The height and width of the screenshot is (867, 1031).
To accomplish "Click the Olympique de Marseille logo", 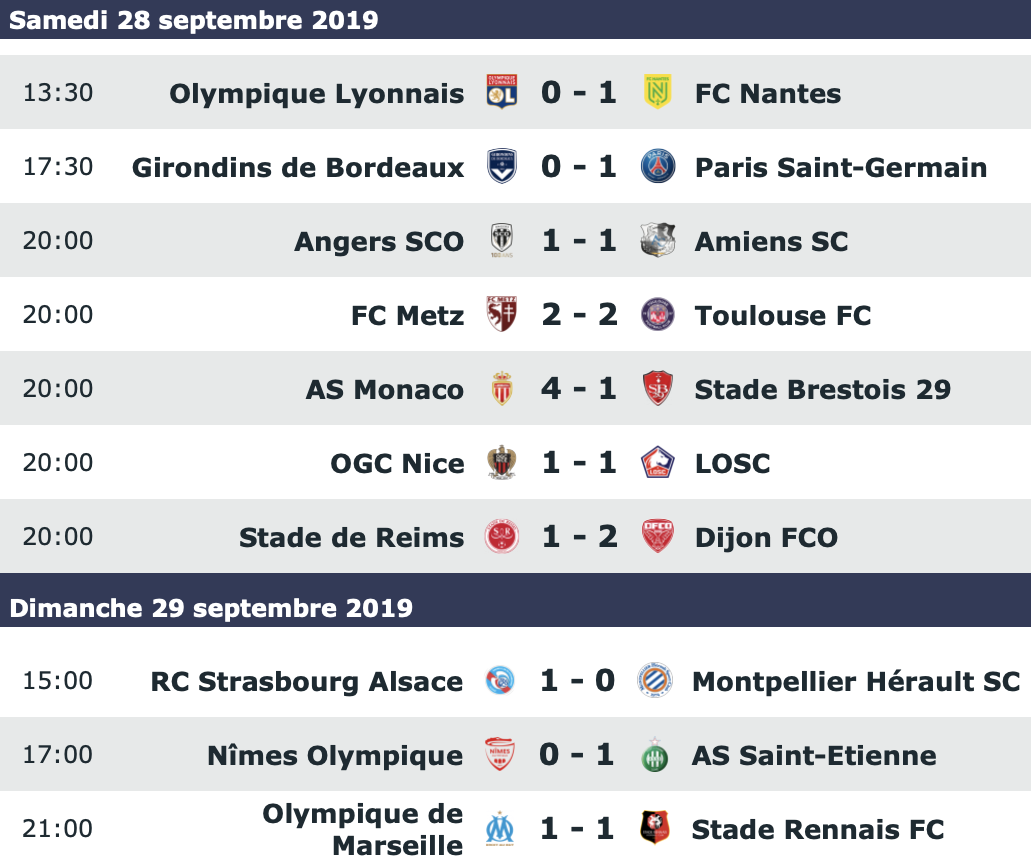I will pyautogui.click(x=499, y=828).
